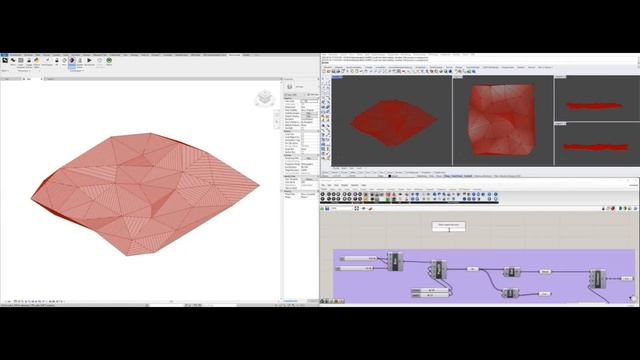Open the Grasshopper Solution menu

[355, 185]
